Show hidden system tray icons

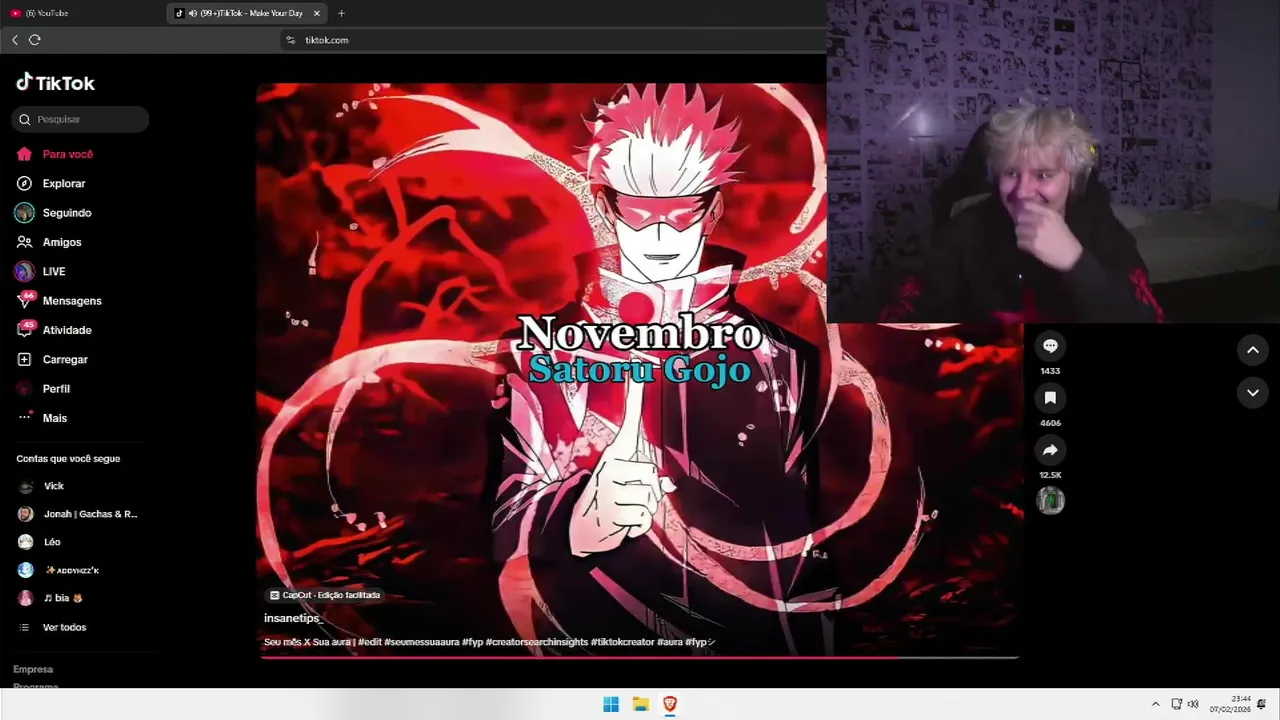1156,704
